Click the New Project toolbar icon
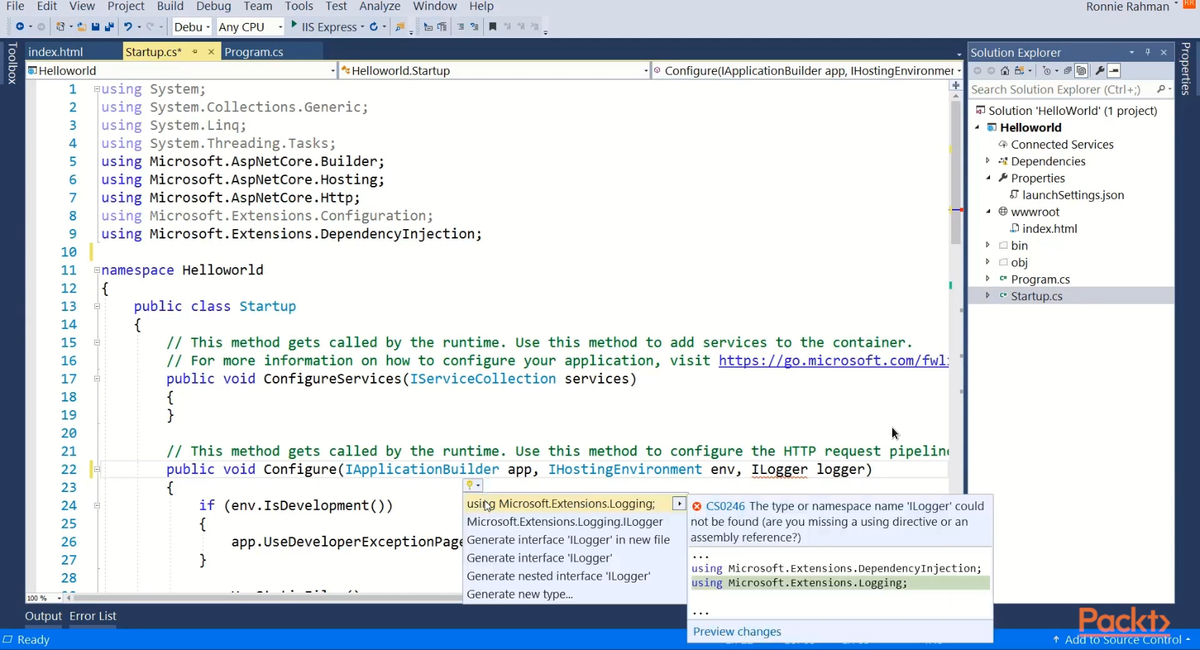This screenshot has width=1200, height=650. coord(61,26)
